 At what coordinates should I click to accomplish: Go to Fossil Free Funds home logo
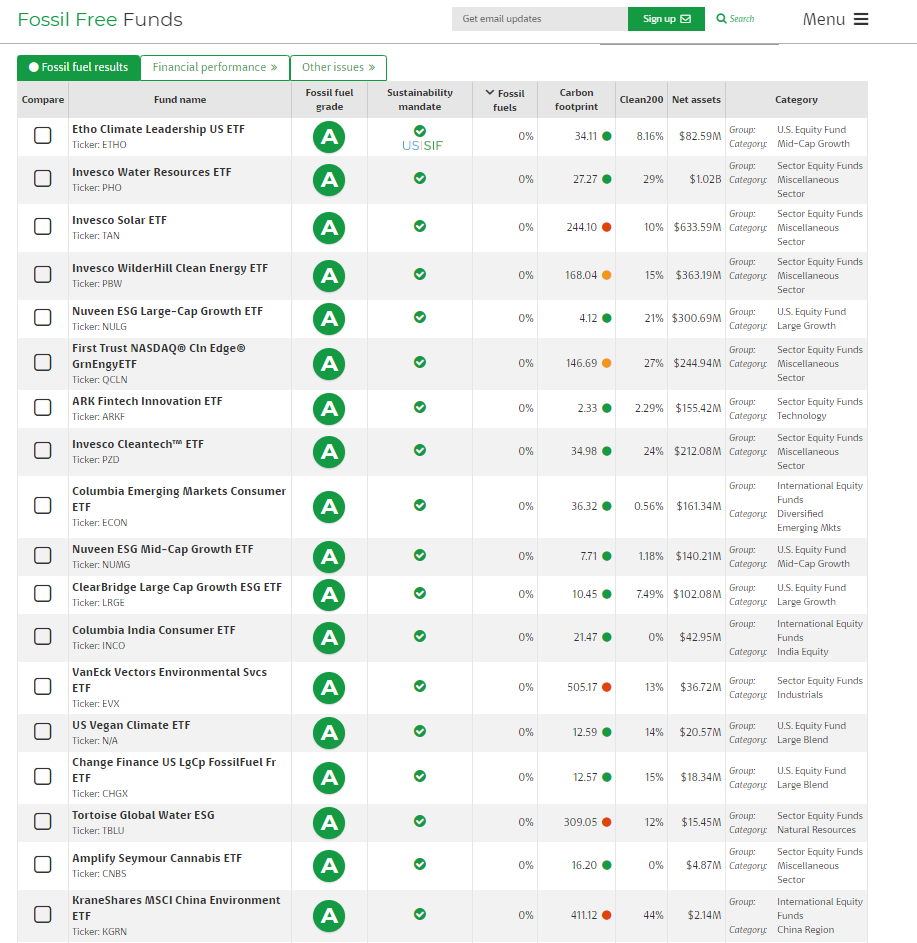(x=100, y=19)
